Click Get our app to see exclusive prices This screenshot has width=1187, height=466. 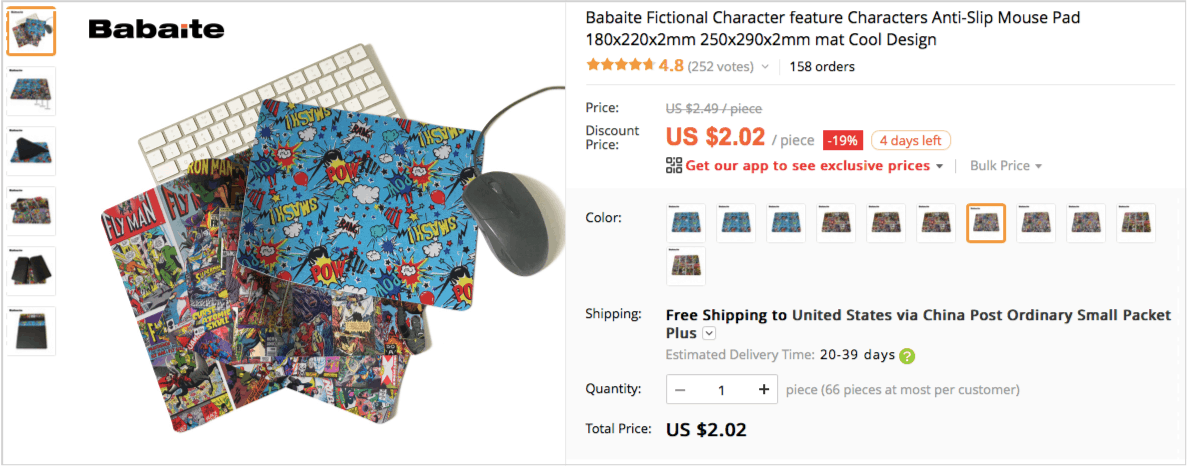808,166
